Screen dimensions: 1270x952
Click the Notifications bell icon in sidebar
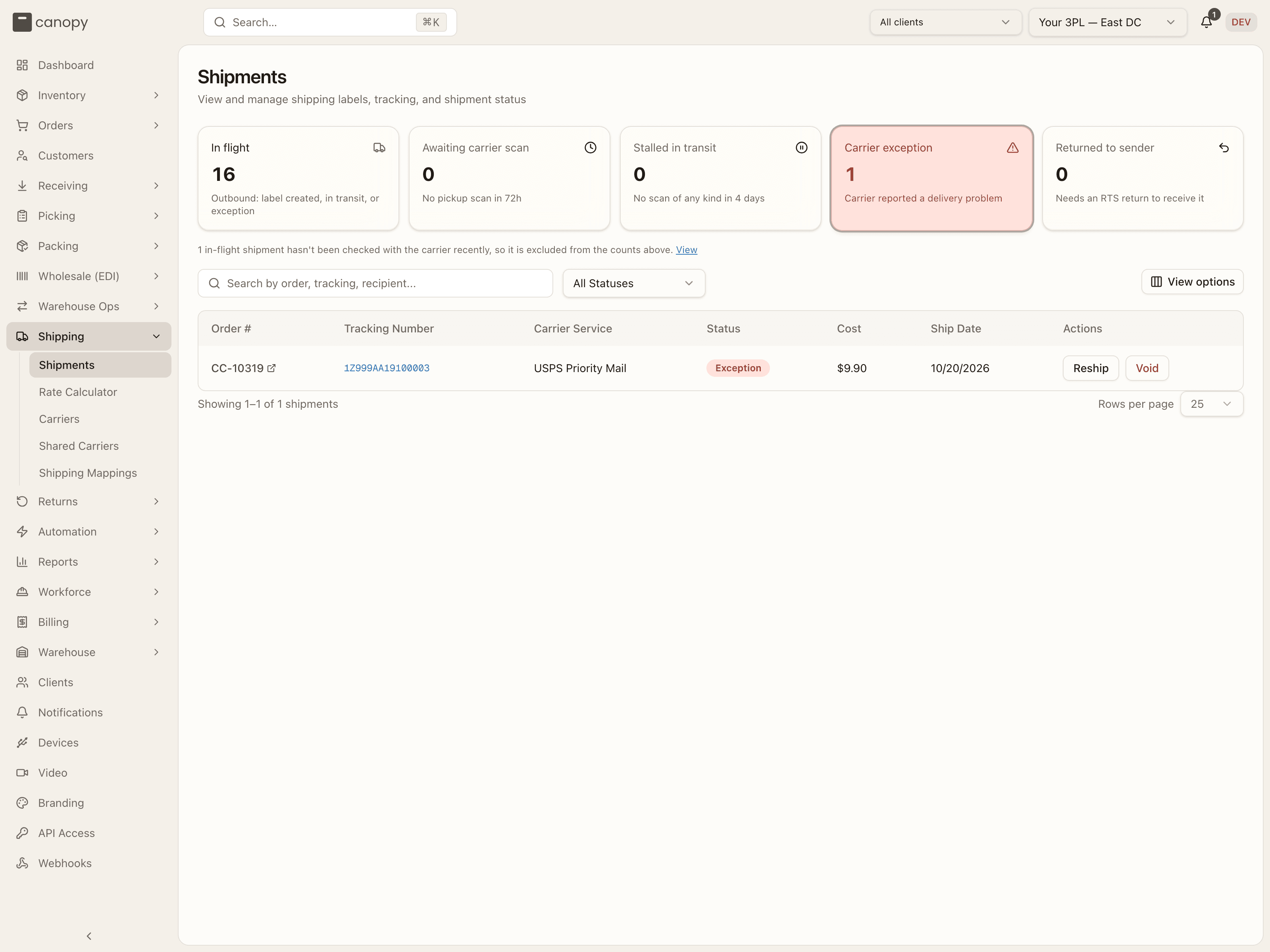(22, 713)
